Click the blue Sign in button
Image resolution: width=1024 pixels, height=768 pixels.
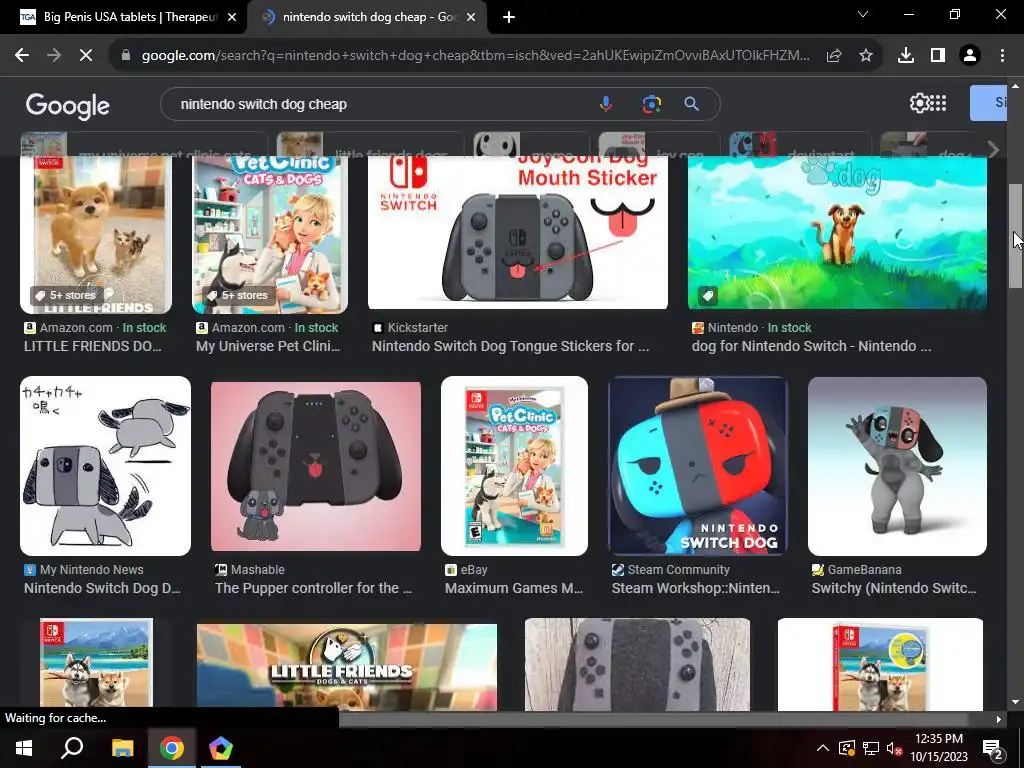[988, 103]
